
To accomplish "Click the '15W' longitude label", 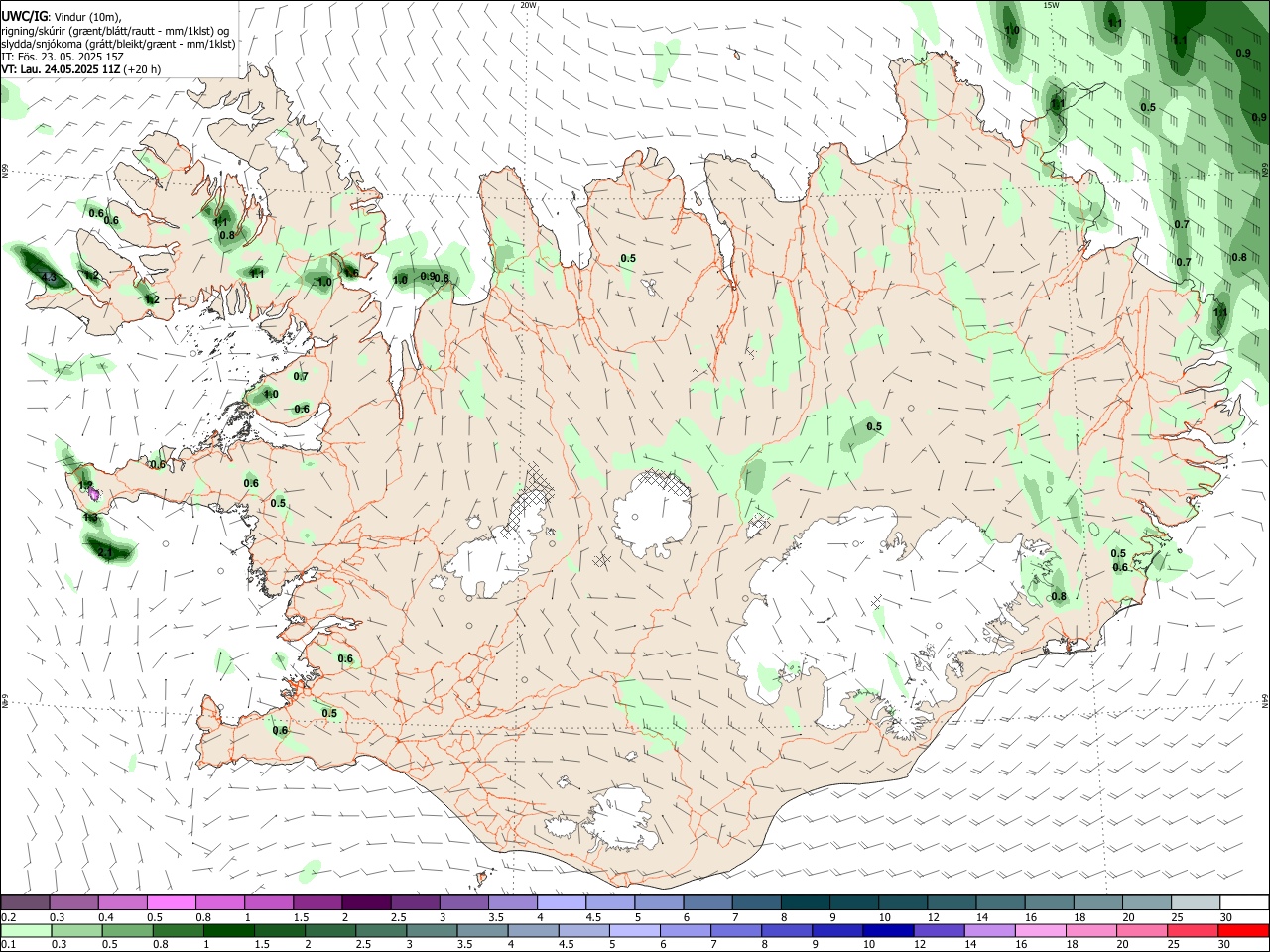I will [x=1050, y=5].
